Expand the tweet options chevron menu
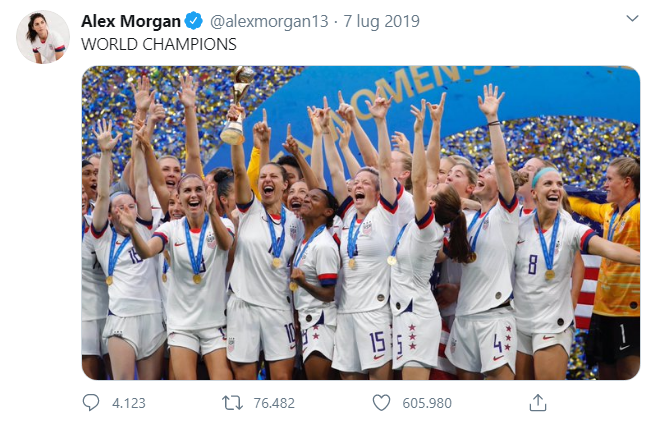The height and width of the screenshot is (421, 657). (631, 19)
